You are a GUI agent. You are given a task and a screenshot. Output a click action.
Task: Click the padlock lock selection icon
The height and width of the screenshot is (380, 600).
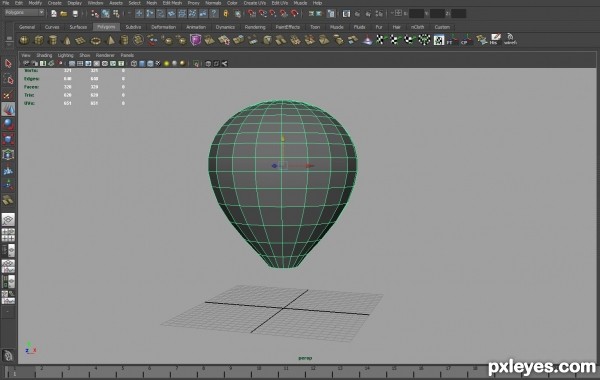[226, 14]
